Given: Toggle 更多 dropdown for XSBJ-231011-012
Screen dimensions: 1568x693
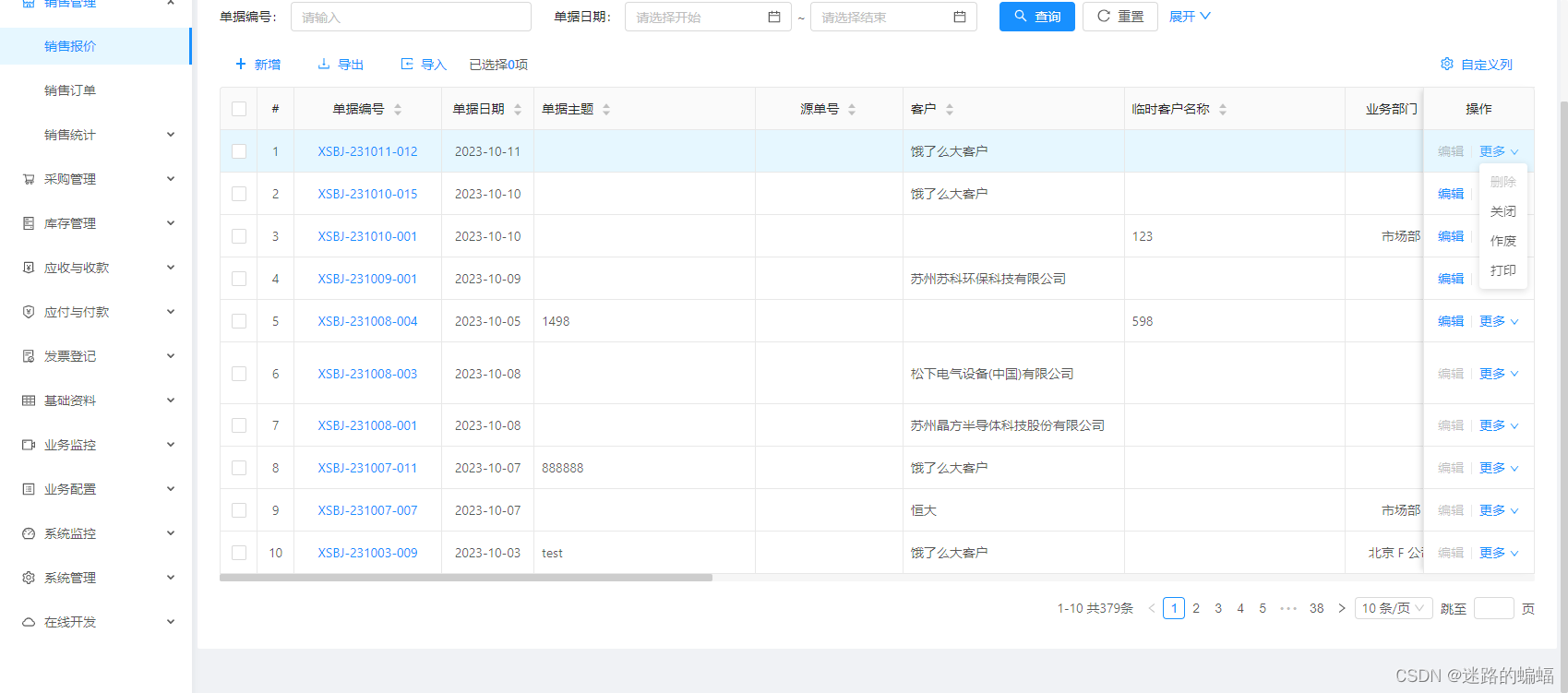Looking at the screenshot, I should (1499, 151).
